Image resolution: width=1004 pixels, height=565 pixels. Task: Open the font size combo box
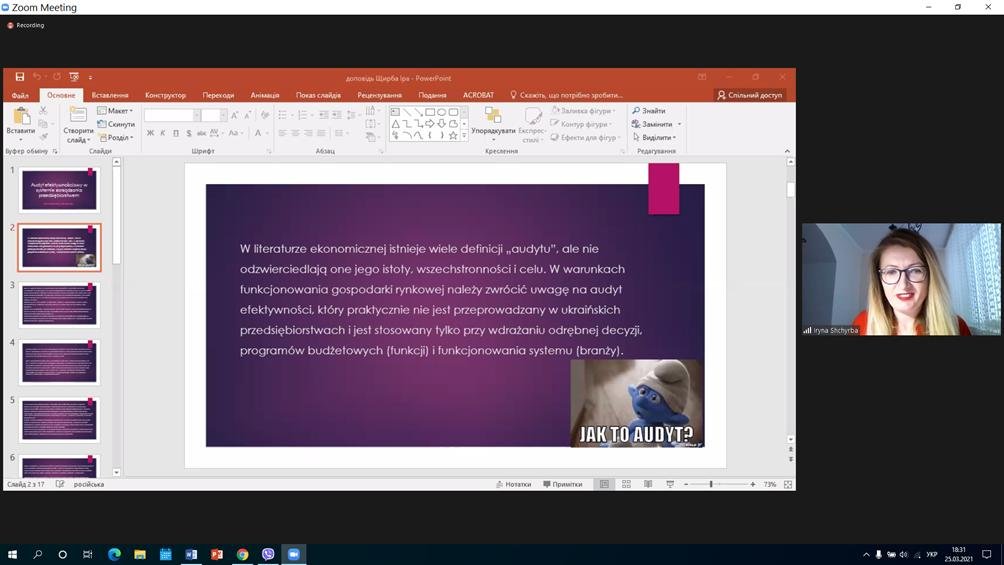pyautogui.click(x=214, y=115)
